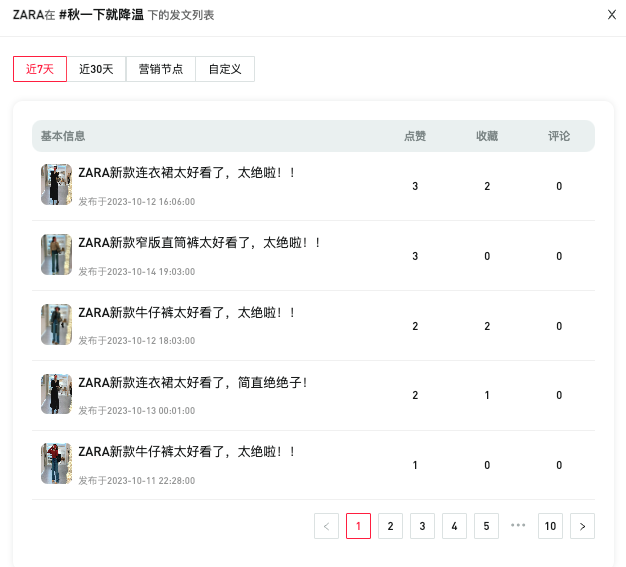Choose the 自定义 date range tab
Viewport: 626px width, 567px height.
point(225,69)
